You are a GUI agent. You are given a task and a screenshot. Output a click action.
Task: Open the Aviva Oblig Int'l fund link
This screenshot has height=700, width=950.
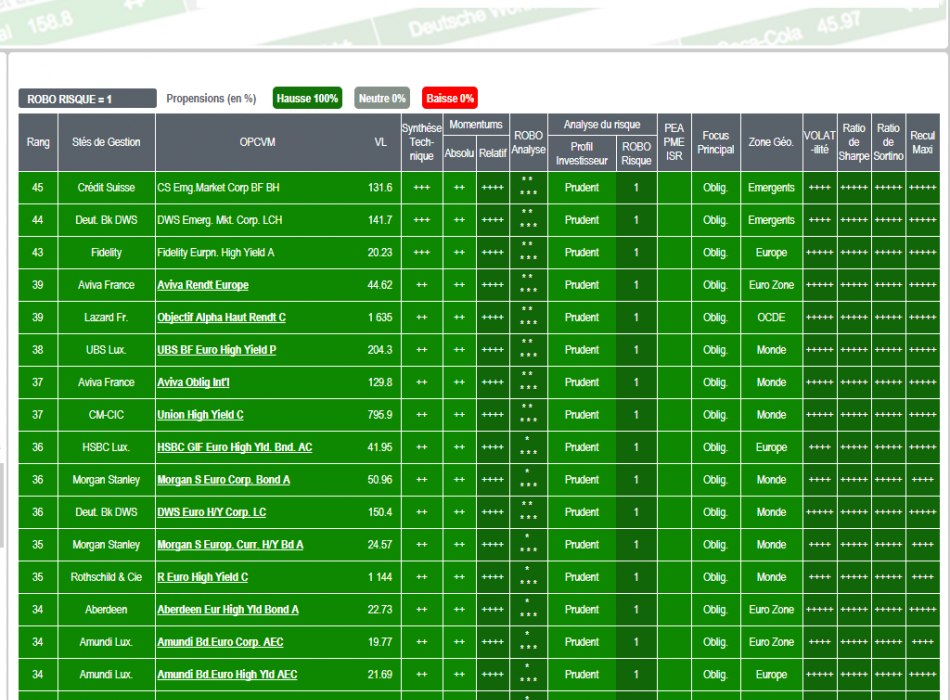(193, 382)
